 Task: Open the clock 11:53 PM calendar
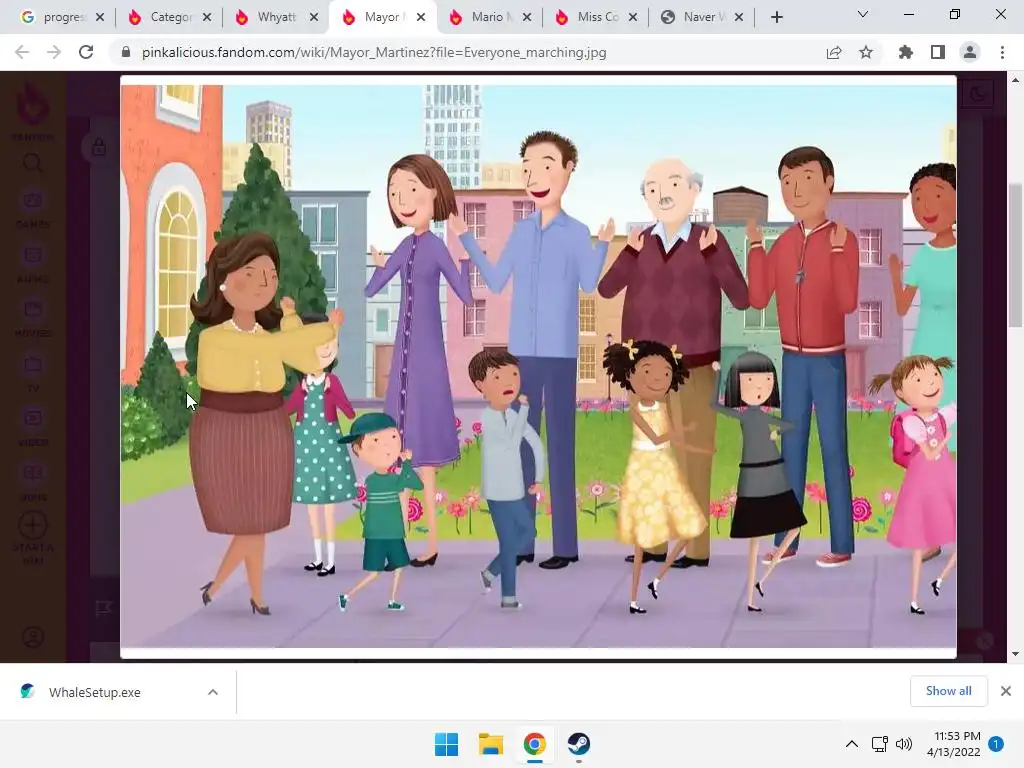click(953, 744)
